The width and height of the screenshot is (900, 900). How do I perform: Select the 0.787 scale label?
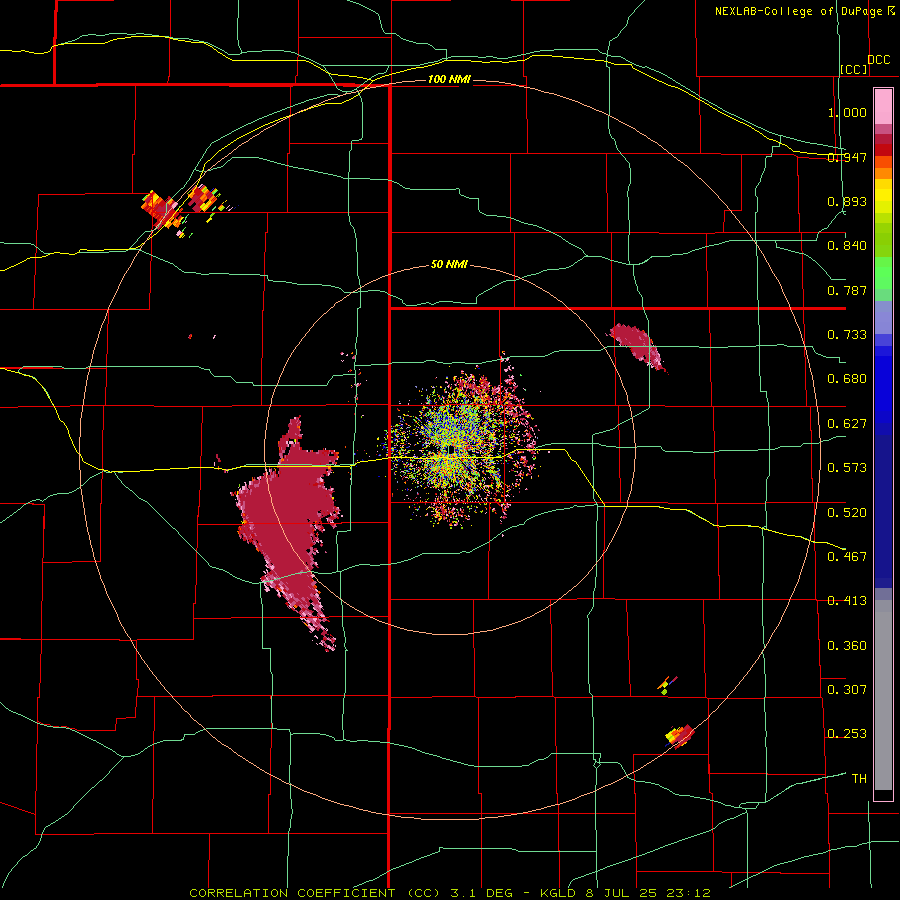847,290
